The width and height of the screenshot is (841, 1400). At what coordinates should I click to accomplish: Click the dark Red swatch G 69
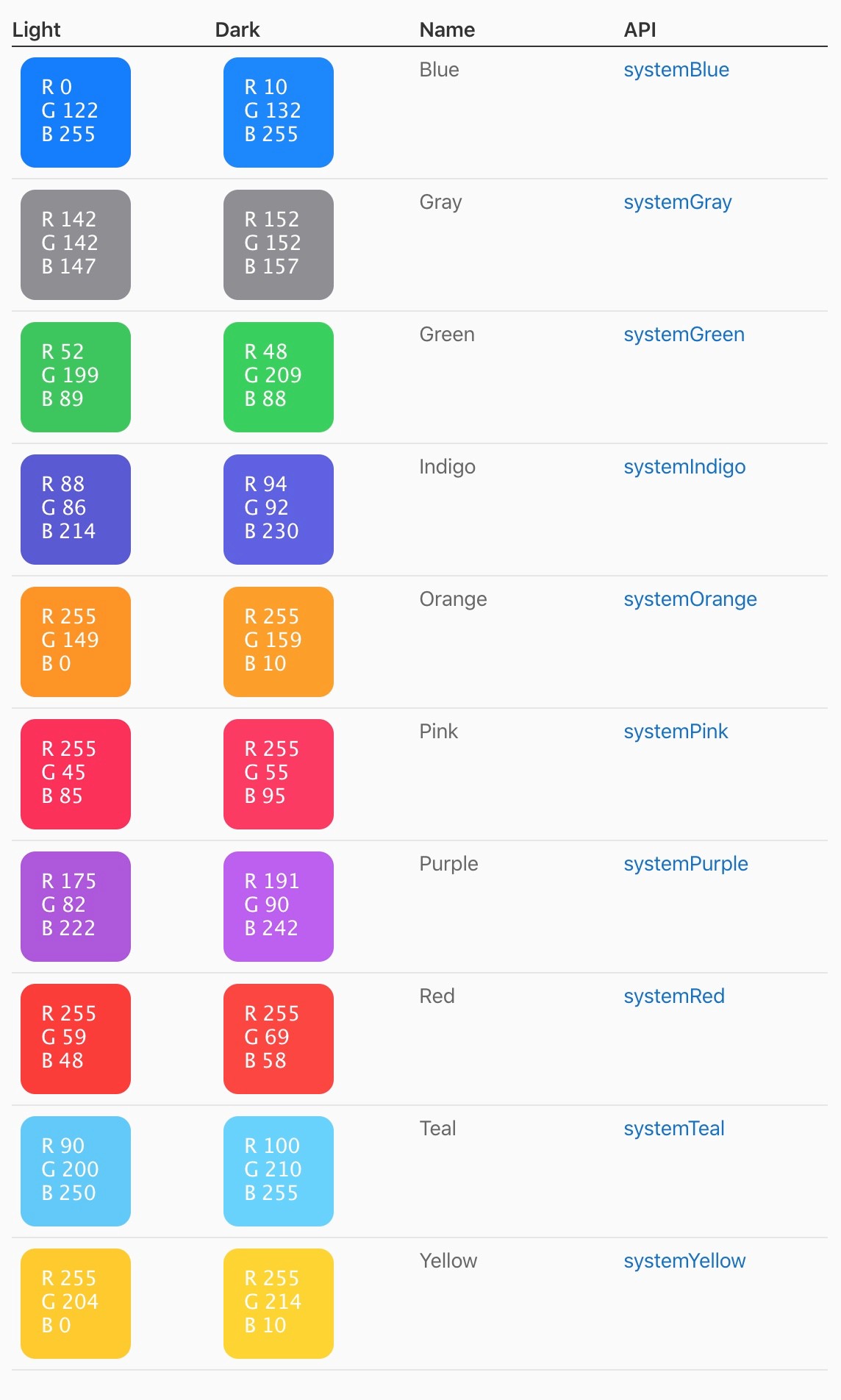point(279,1039)
